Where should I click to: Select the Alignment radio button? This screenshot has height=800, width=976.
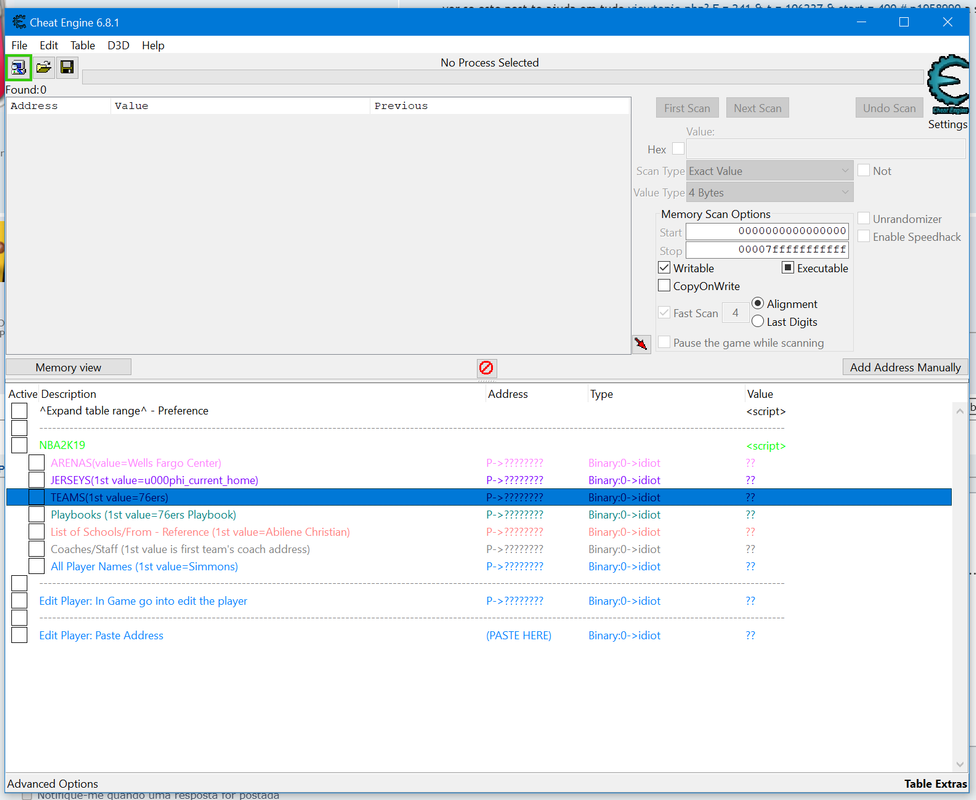(758, 303)
